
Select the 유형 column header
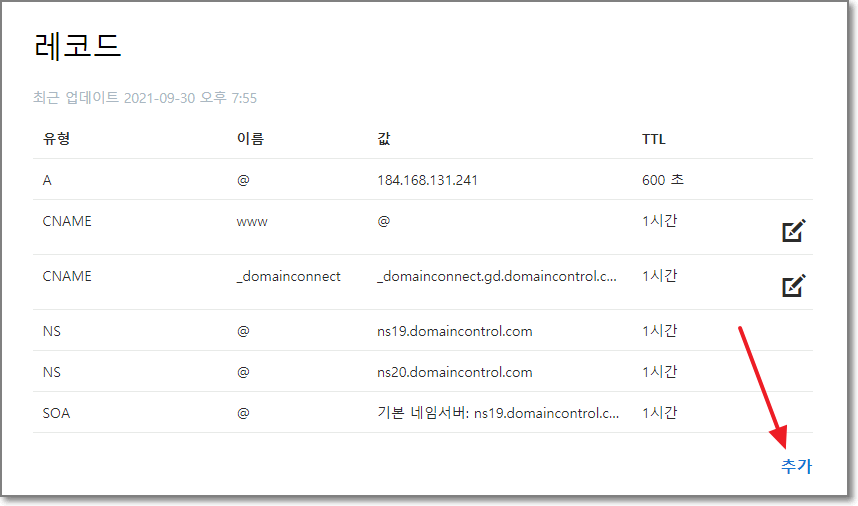tap(56, 138)
